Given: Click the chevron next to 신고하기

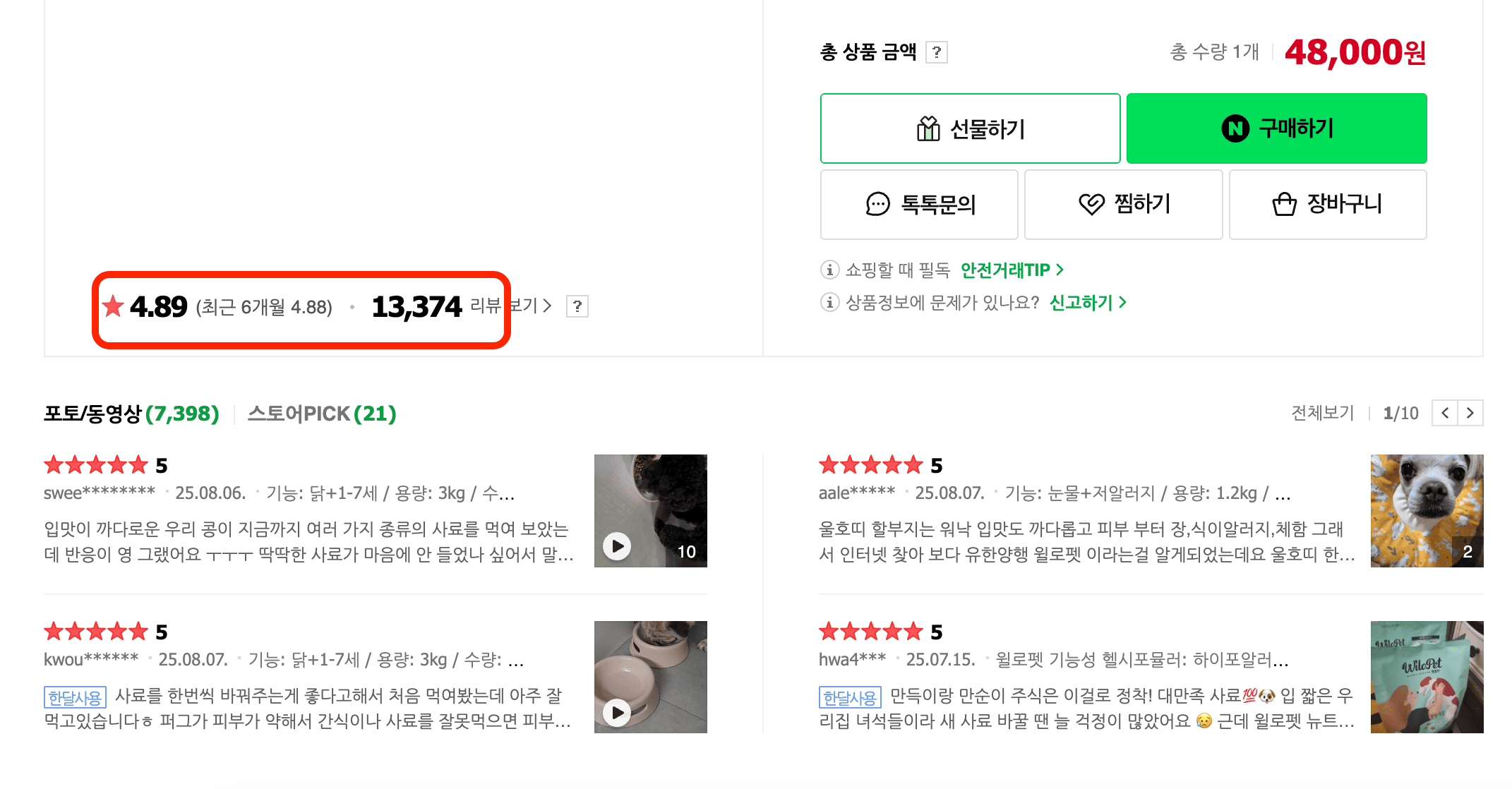Looking at the screenshot, I should 1124,303.
